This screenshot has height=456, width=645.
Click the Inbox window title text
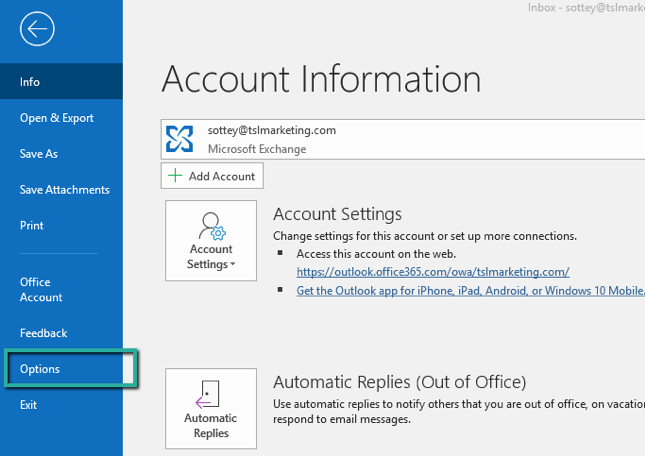(x=586, y=7)
